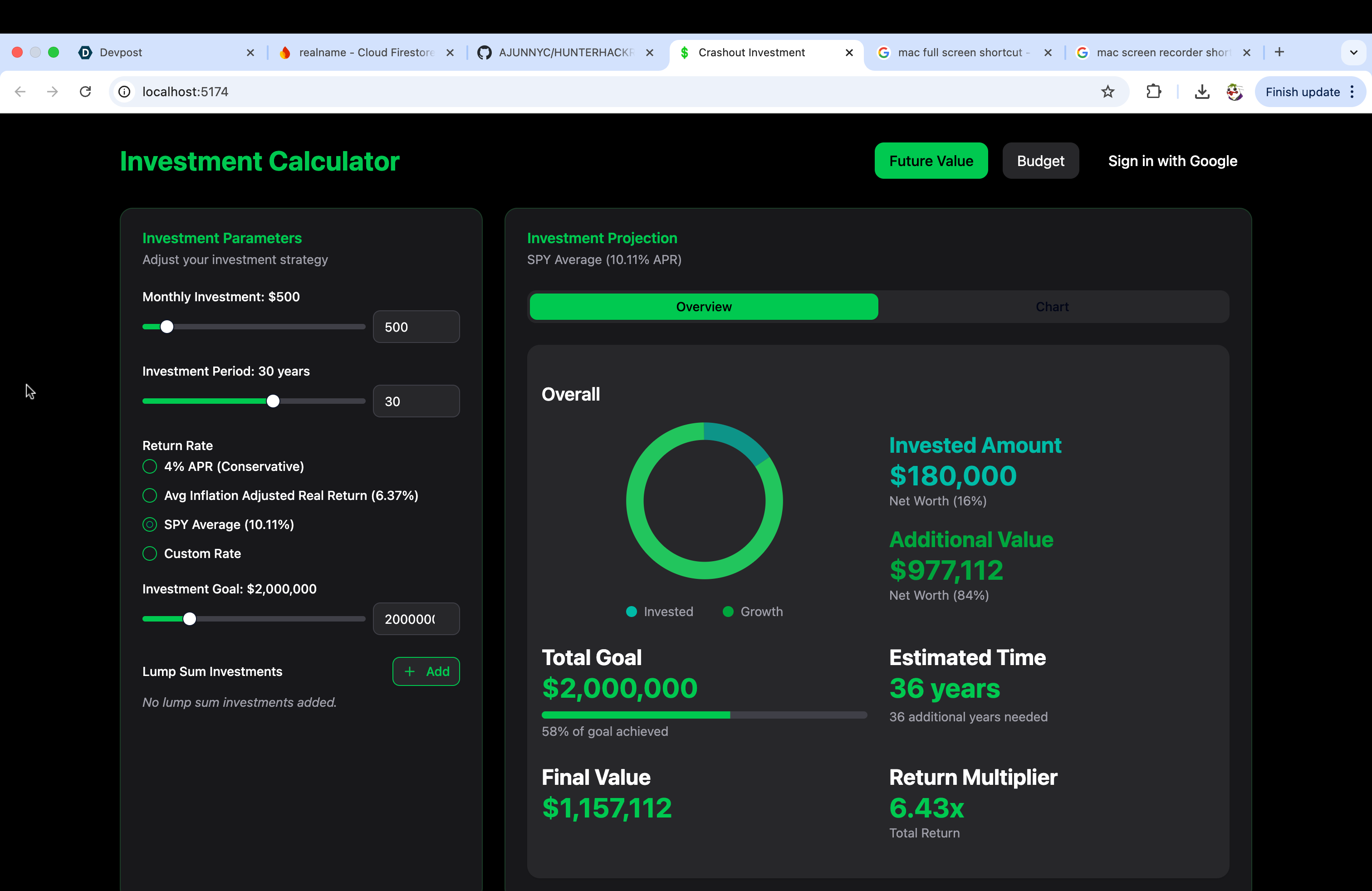Select Avg Inflation Adjusted Real Return option
Image resolution: width=1372 pixels, height=891 pixels.
[x=150, y=496]
